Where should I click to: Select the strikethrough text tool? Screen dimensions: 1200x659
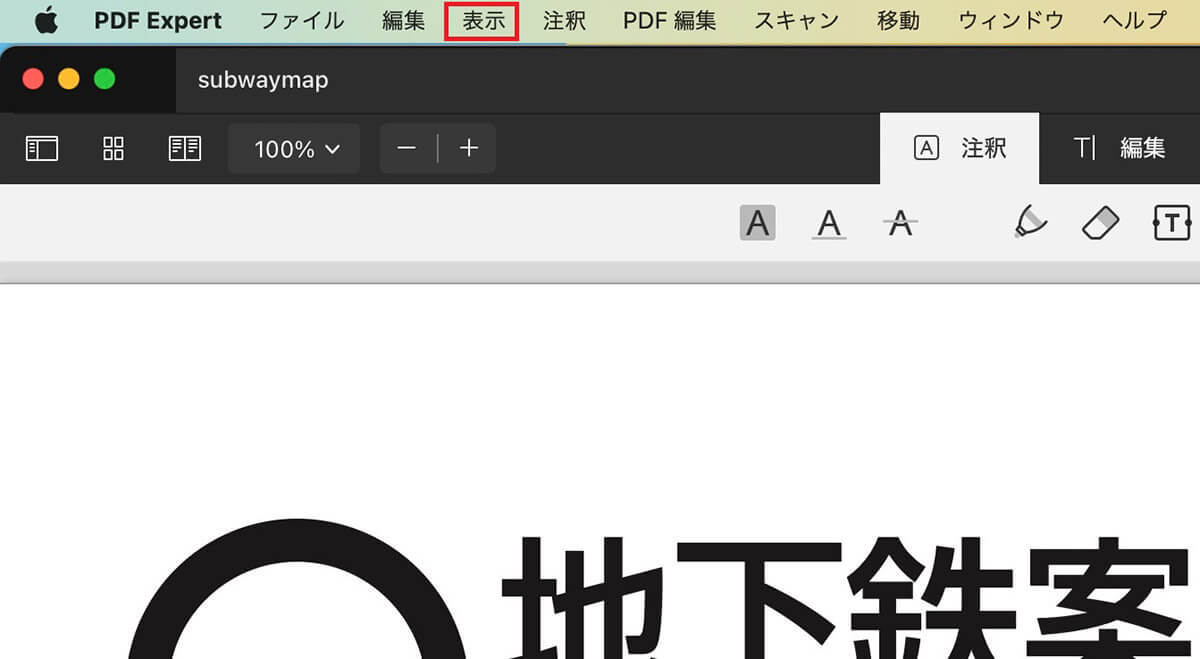point(901,222)
